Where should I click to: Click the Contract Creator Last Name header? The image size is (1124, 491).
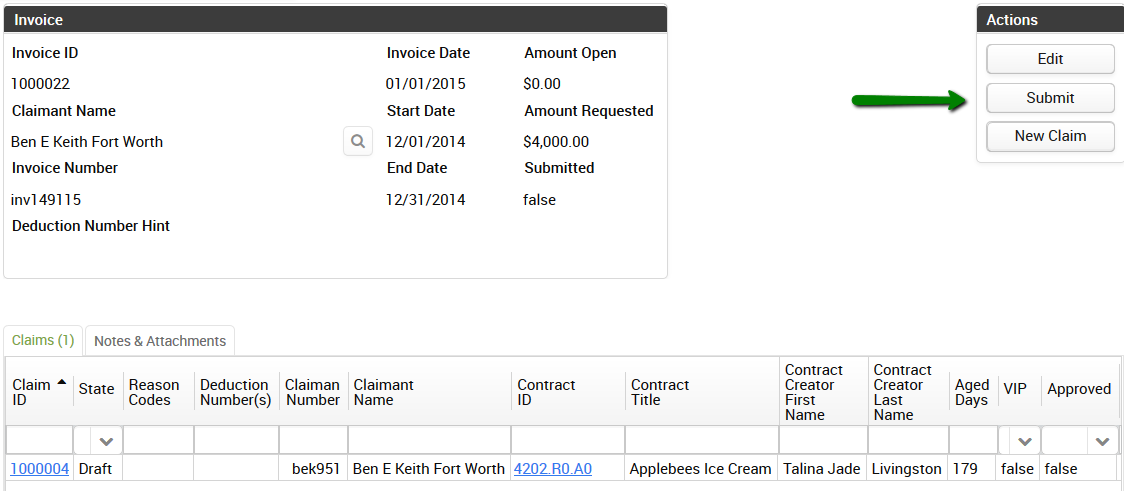click(902, 392)
